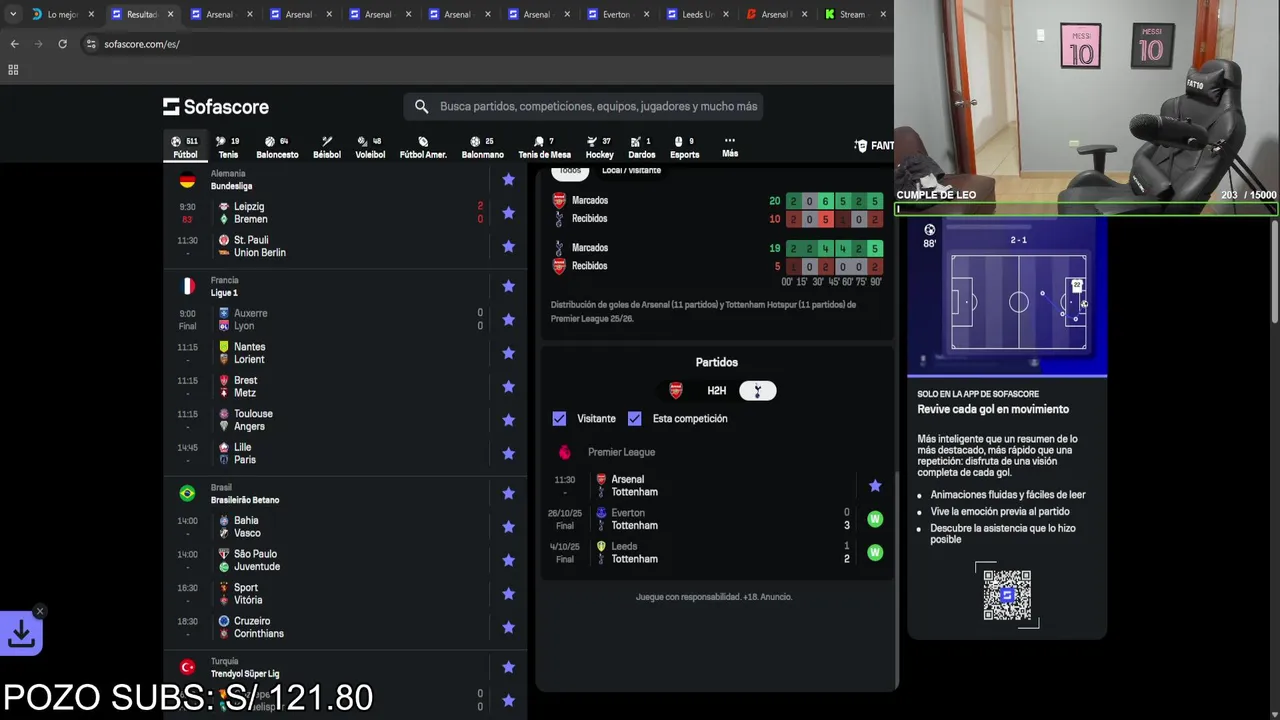Select the Tottenham crest toggle in Partidos
The width and height of the screenshot is (1280, 720).
coord(757,391)
